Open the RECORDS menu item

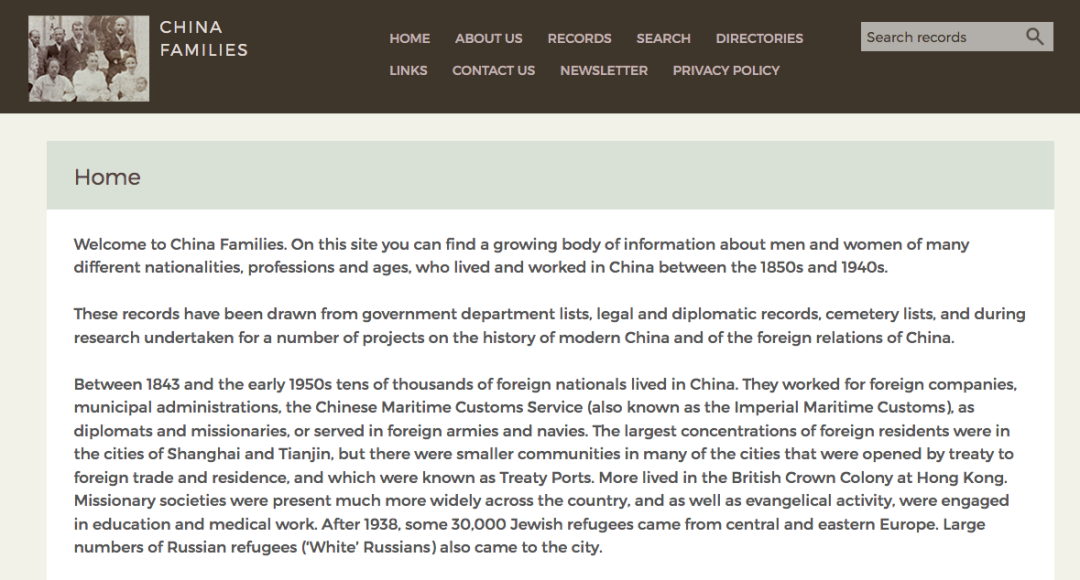point(579,38)
